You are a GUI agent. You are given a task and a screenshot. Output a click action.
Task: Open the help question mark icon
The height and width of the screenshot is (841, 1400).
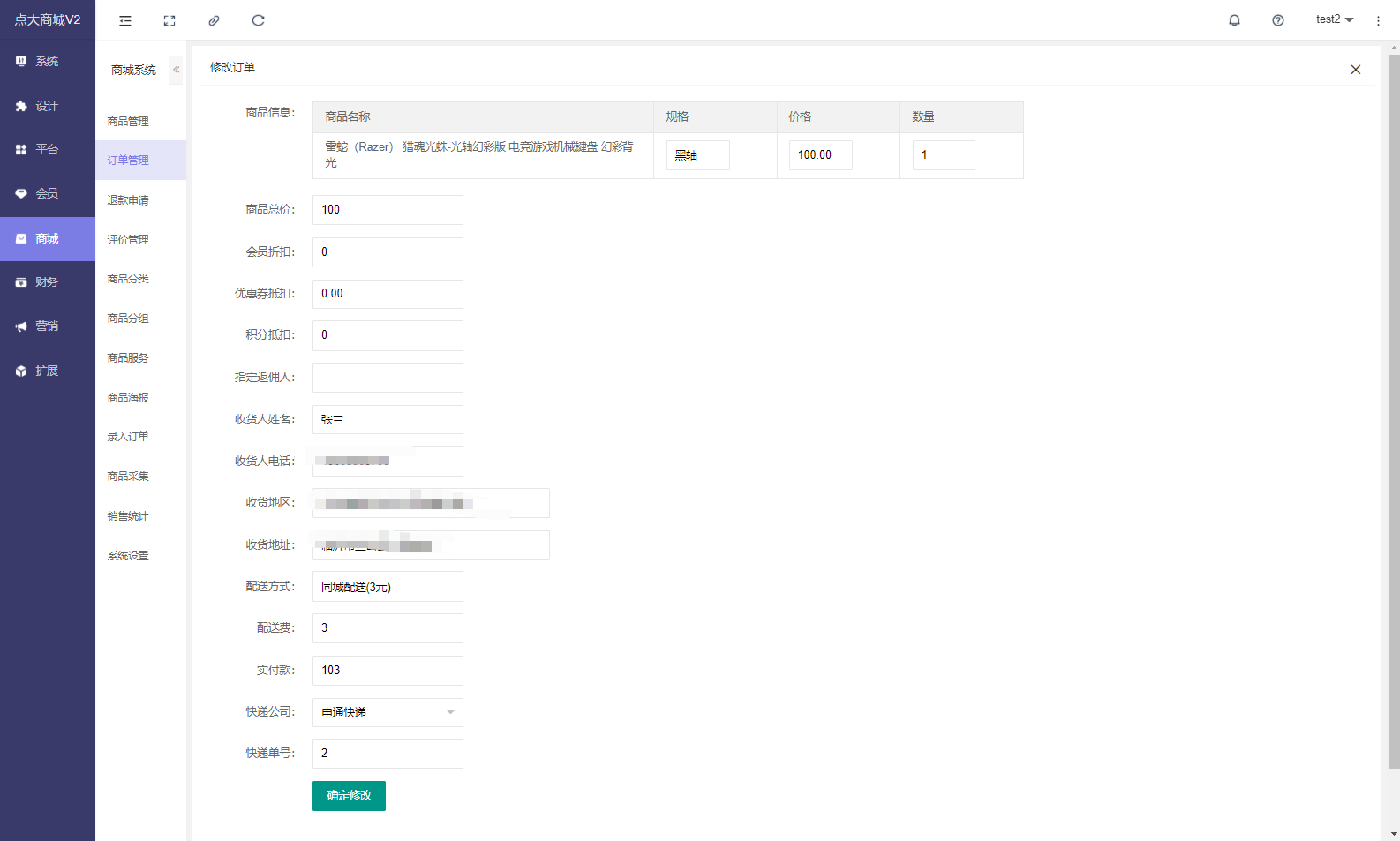coord(1277,20)
